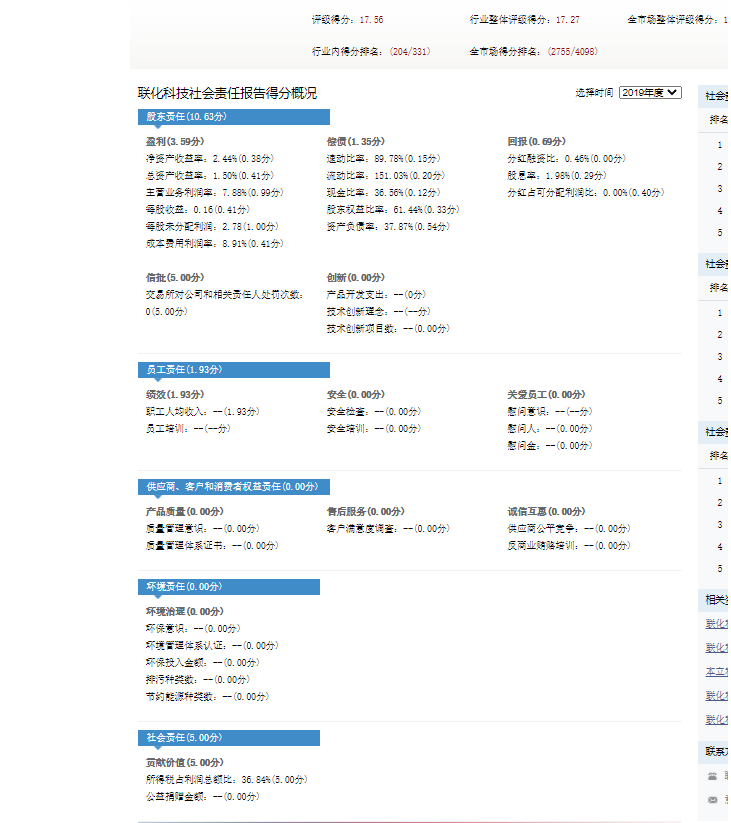This screenshot has width=731, height=823.
Task: Click the 售后服务(0.00分) subheading
Action: point(366,511)
